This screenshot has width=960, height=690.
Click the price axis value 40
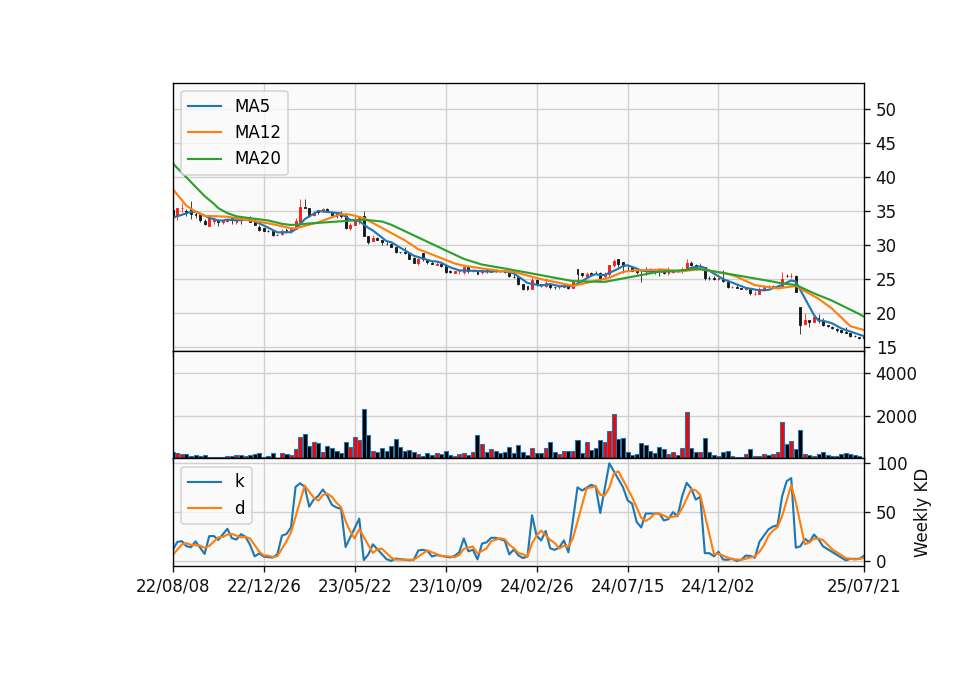[885, 178]
